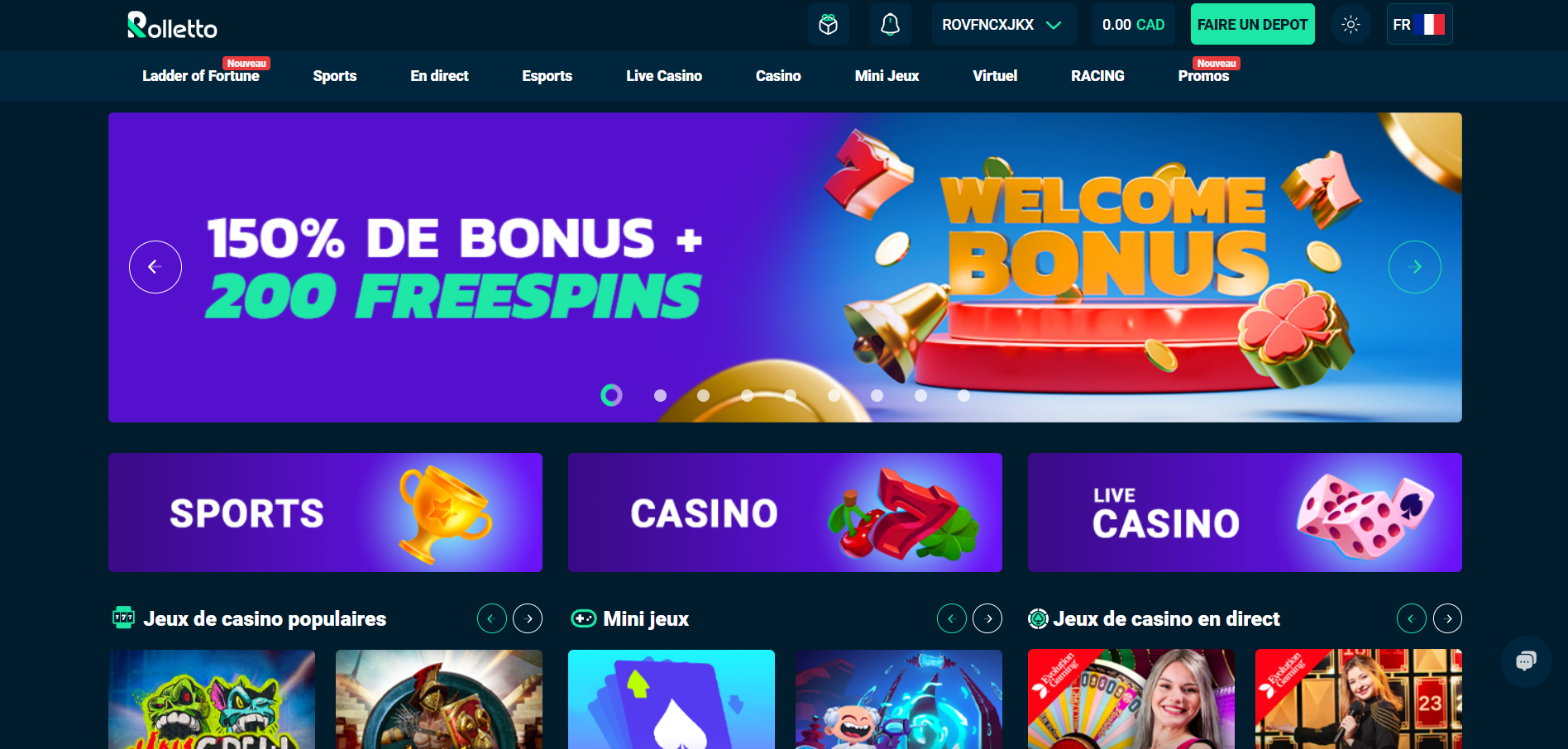Show previous Mini jeux games
The width and height of the screenshot is (1568, 749).
952,618
